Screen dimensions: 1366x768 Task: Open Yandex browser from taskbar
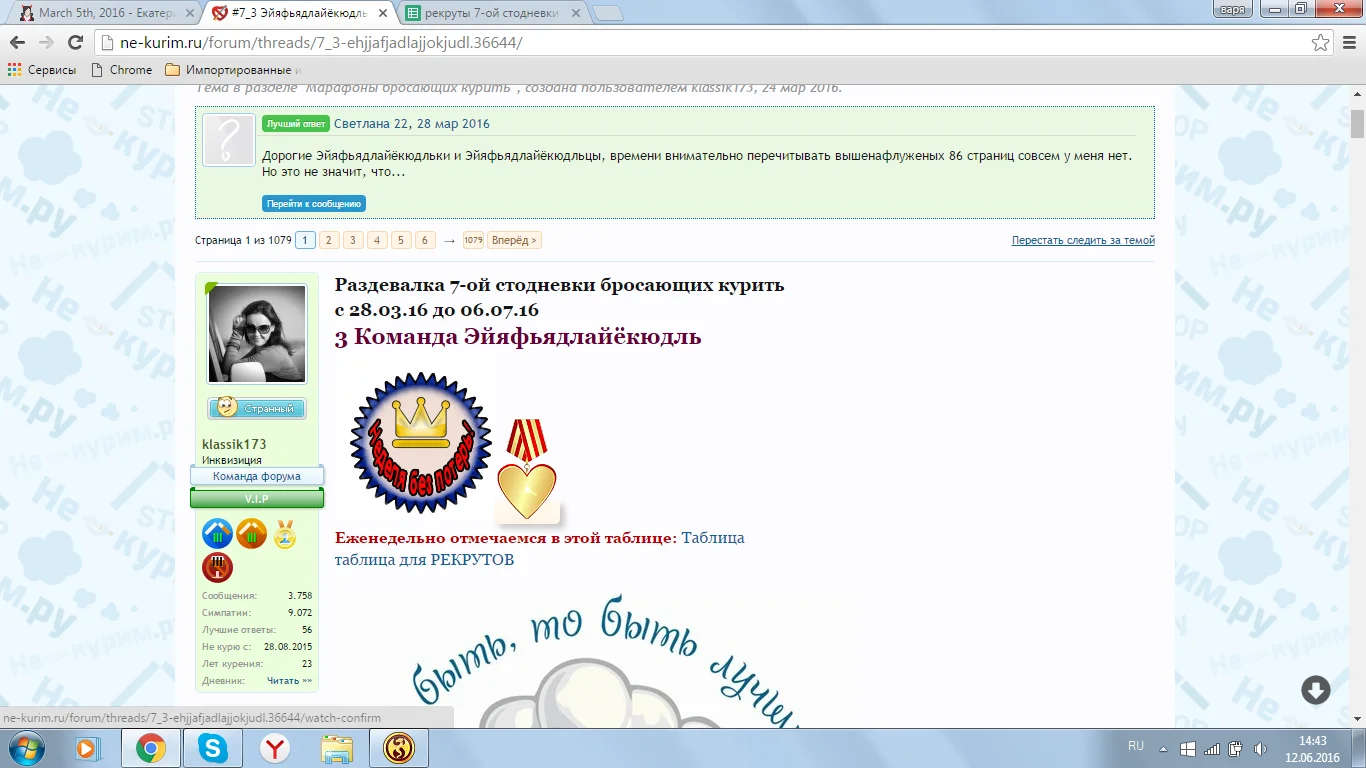275,748
